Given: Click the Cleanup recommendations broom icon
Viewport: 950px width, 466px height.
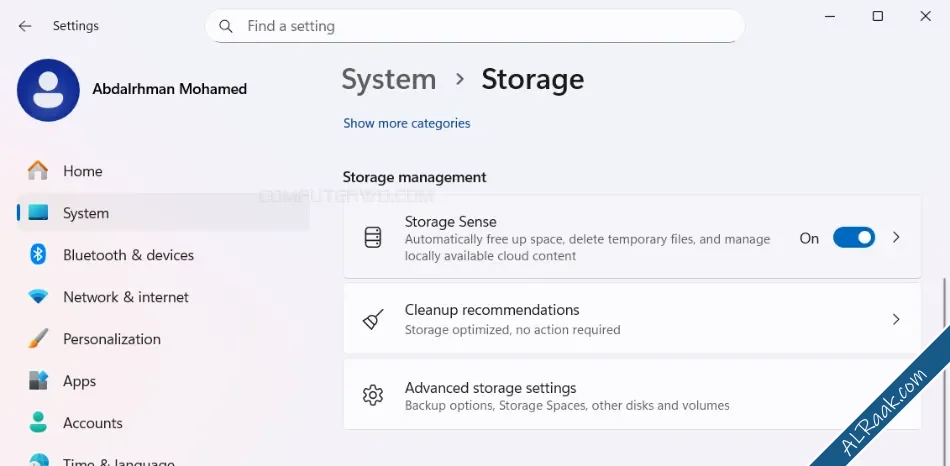Looking at the screenshot, I should coord(373,319).
